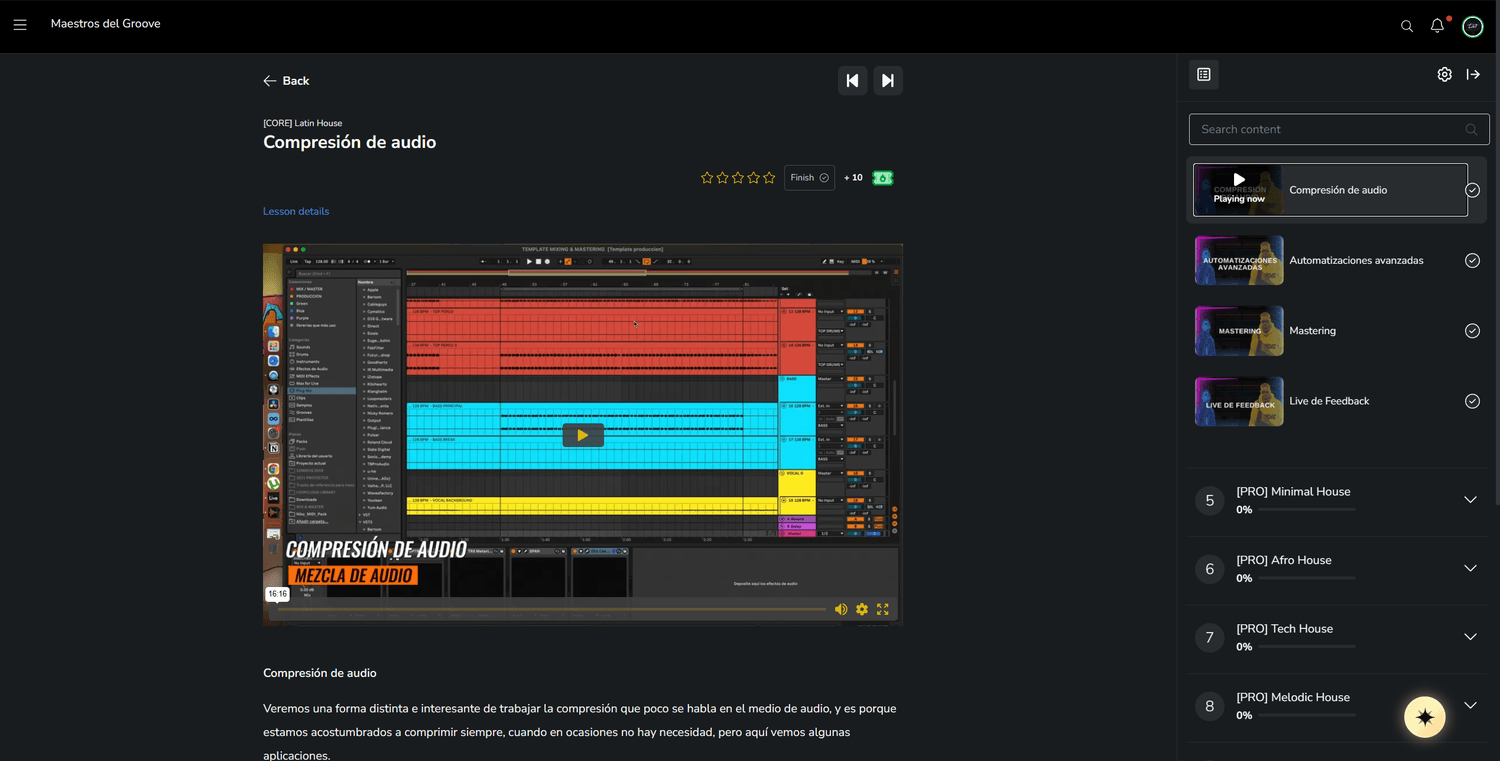Image resolution: width=1500 pixels, height=761 pixels.
Task: Toggle completion check for Automatizaciones avanzadas
Action: (x=1472, y=260)
